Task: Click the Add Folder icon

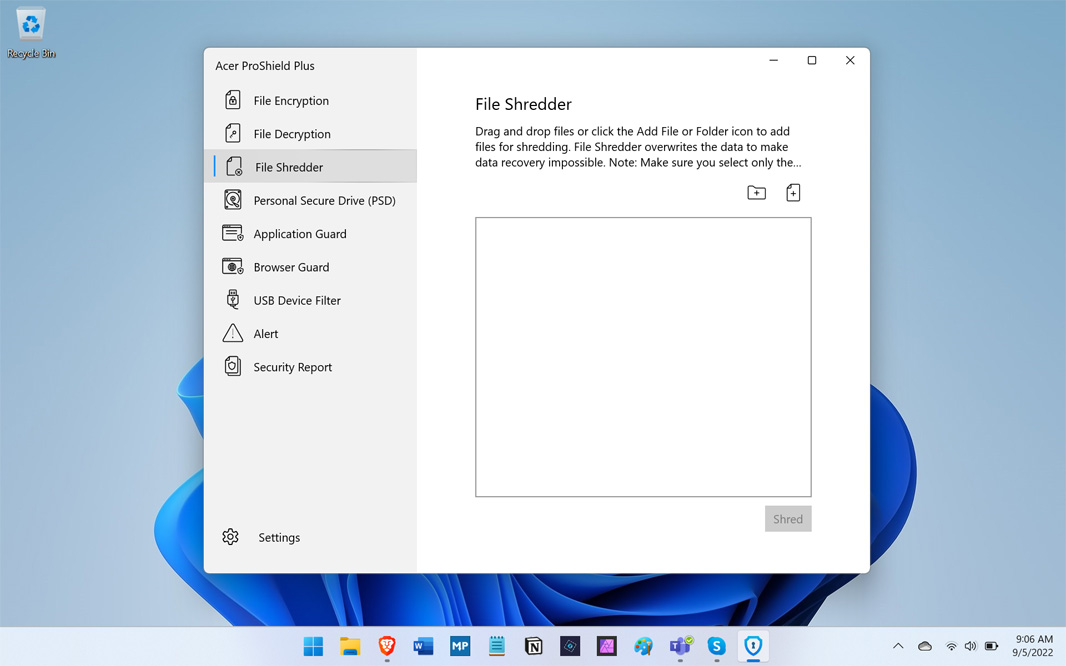Action: (756, 193)
